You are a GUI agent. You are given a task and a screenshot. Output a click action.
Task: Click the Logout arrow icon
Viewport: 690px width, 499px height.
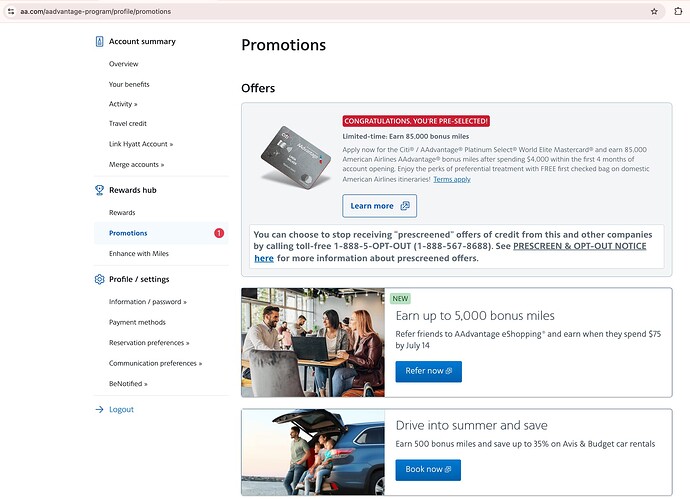99,410
